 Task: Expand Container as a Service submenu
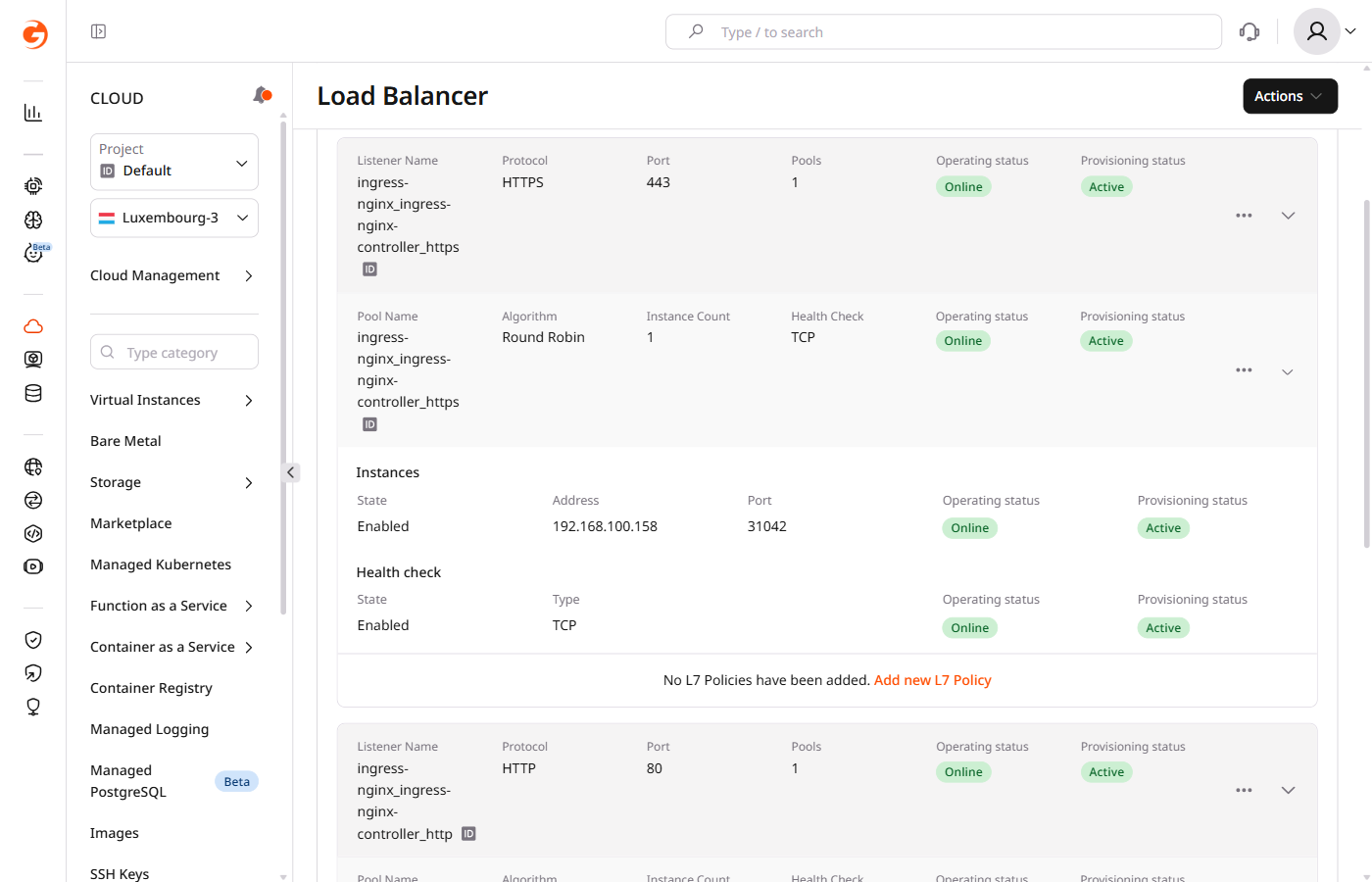(x=172, y=647)
